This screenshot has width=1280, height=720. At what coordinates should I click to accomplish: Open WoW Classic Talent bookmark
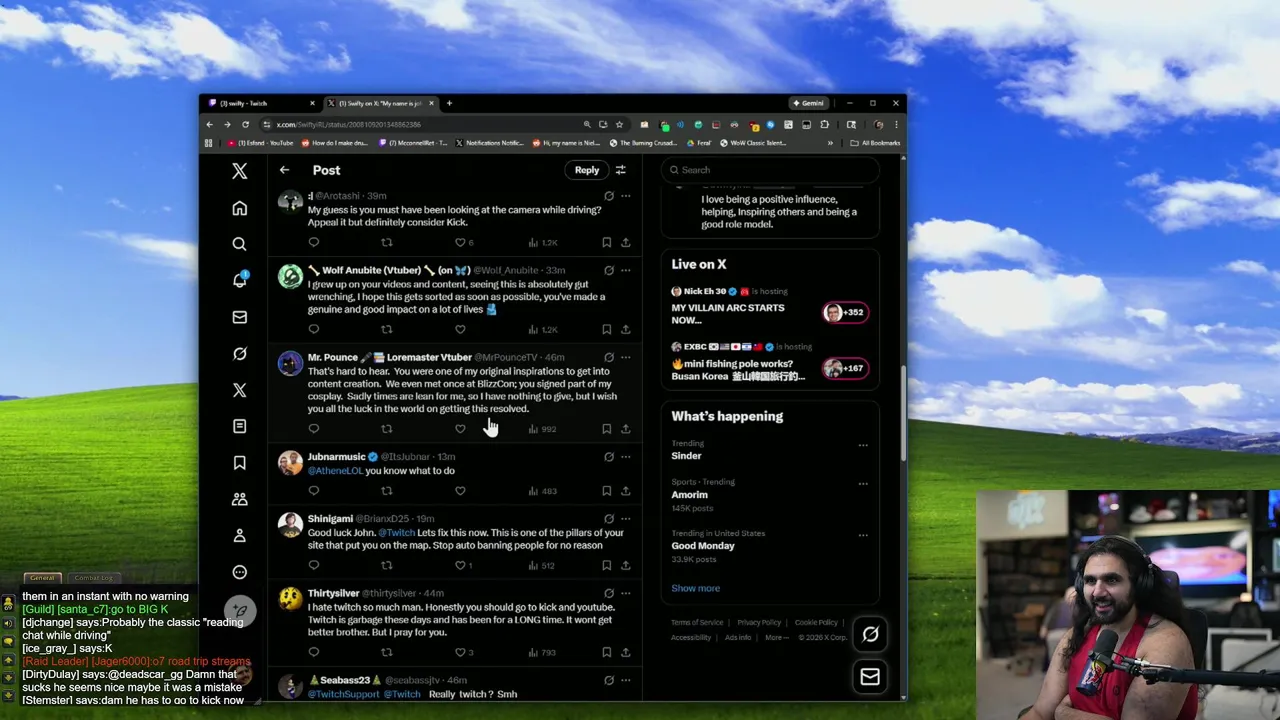752,143
